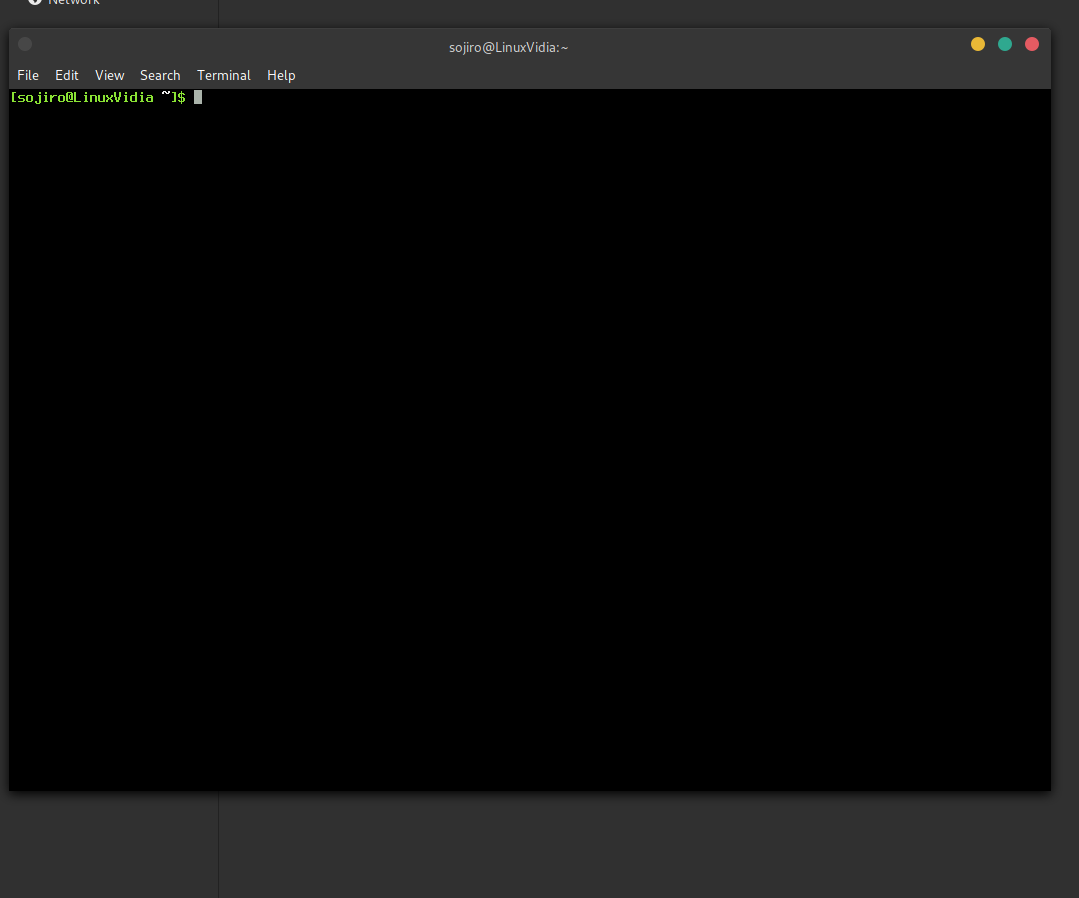
Task: Open the File menu
Action: (x=28, y=75)
